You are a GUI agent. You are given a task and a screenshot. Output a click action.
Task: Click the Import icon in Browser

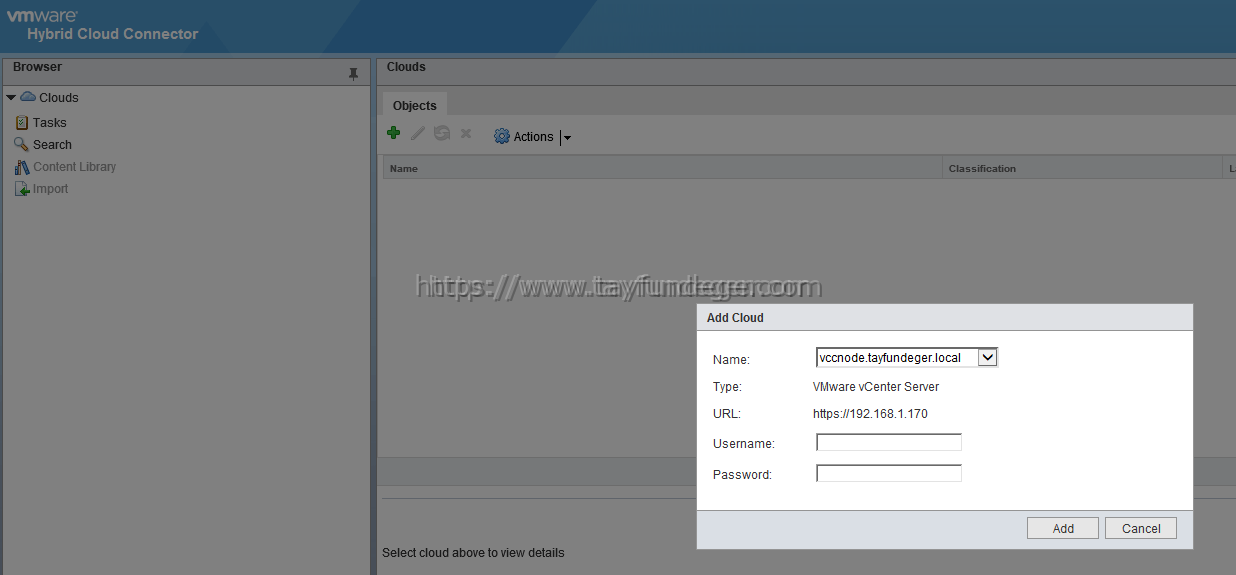[22, 189]
